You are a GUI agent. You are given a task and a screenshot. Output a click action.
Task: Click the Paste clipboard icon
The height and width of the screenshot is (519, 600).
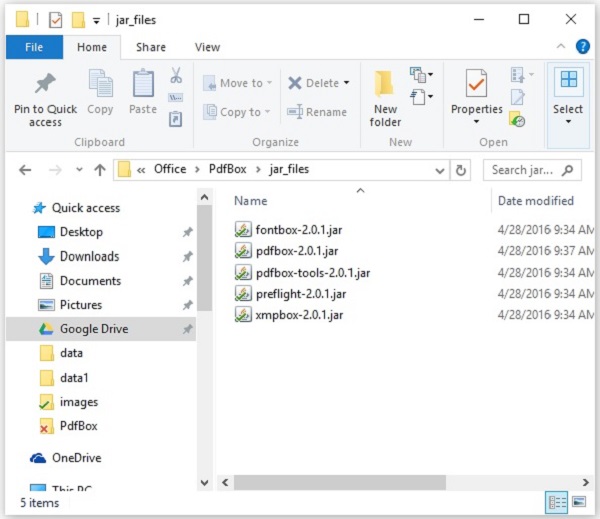(143, 83)
